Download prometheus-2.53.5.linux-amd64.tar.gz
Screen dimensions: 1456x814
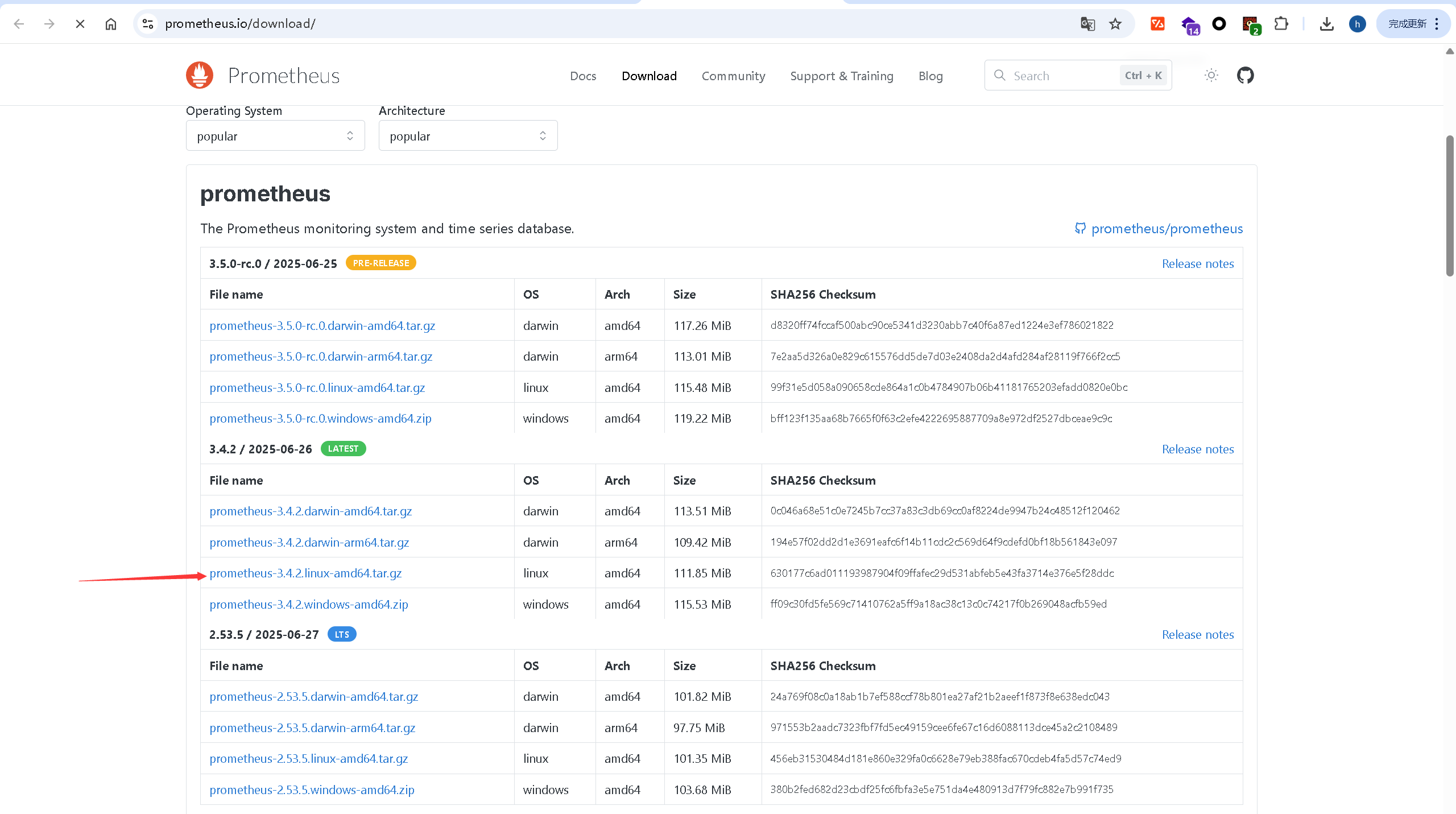(309, 758)
